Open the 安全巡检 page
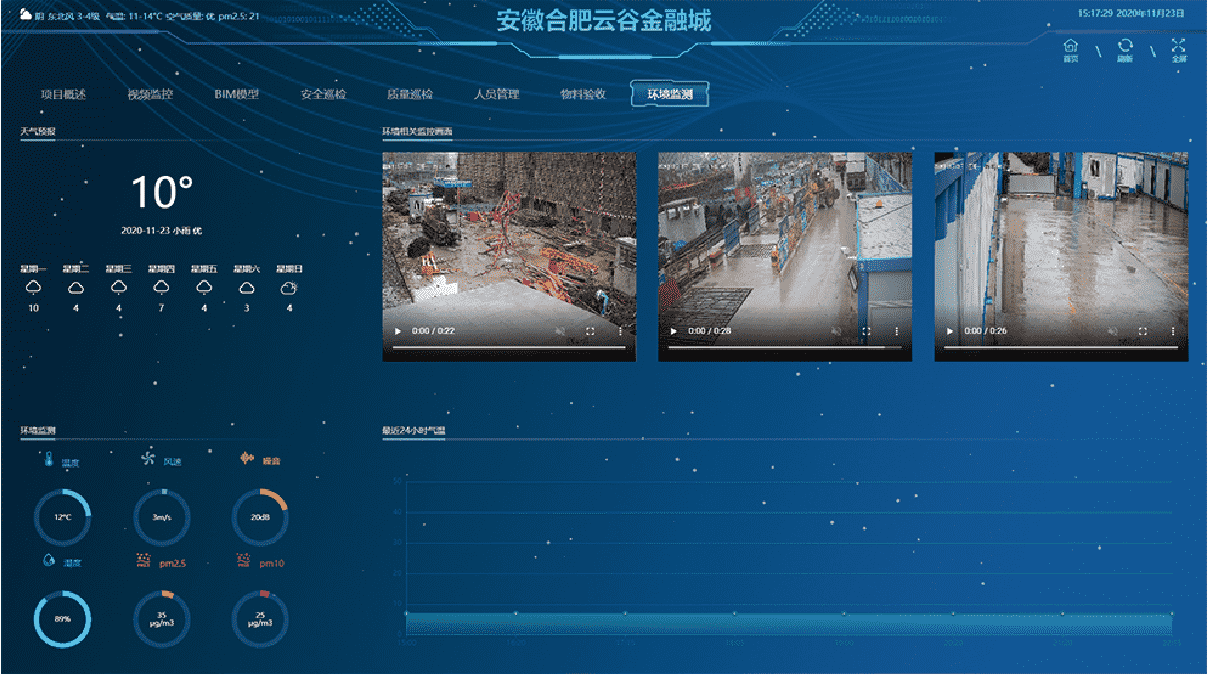 323,94
